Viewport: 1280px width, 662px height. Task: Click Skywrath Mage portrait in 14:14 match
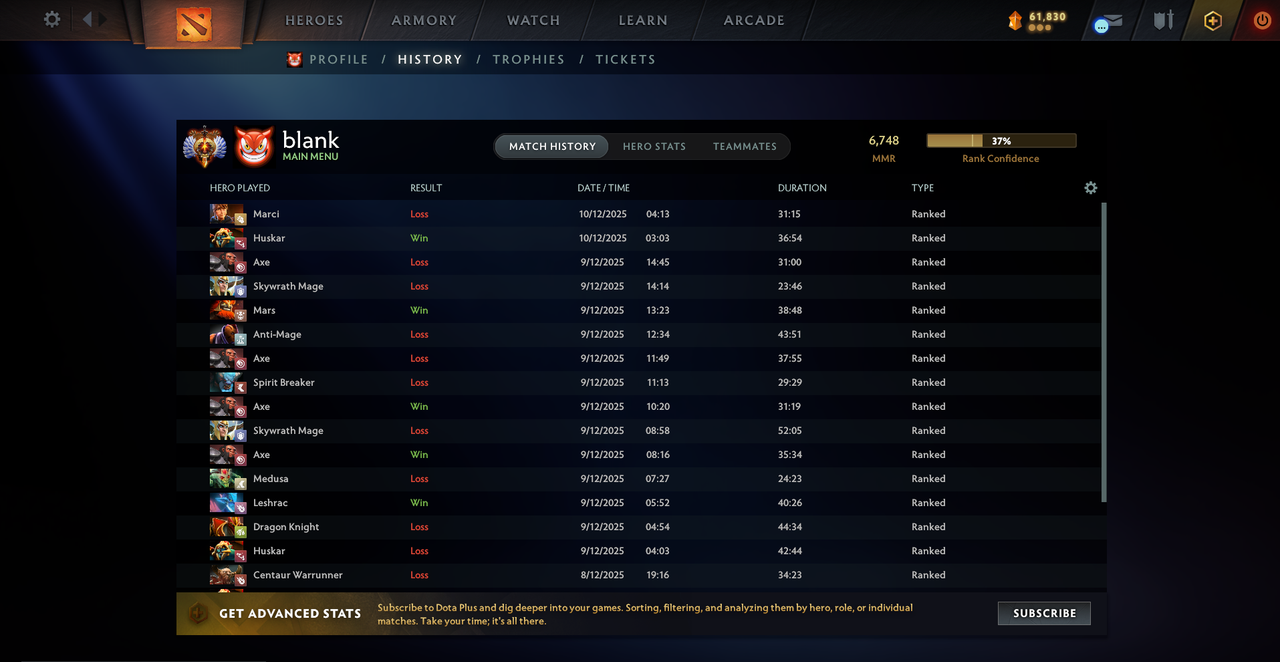point(227,286)
